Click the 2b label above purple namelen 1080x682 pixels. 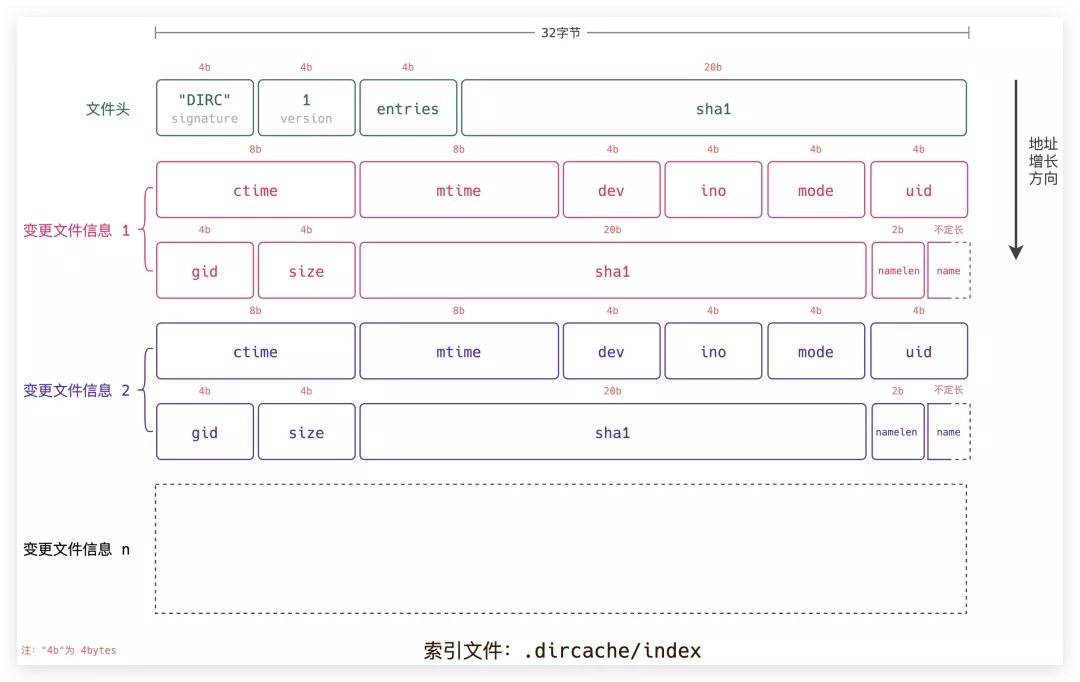tap(897, 391)
